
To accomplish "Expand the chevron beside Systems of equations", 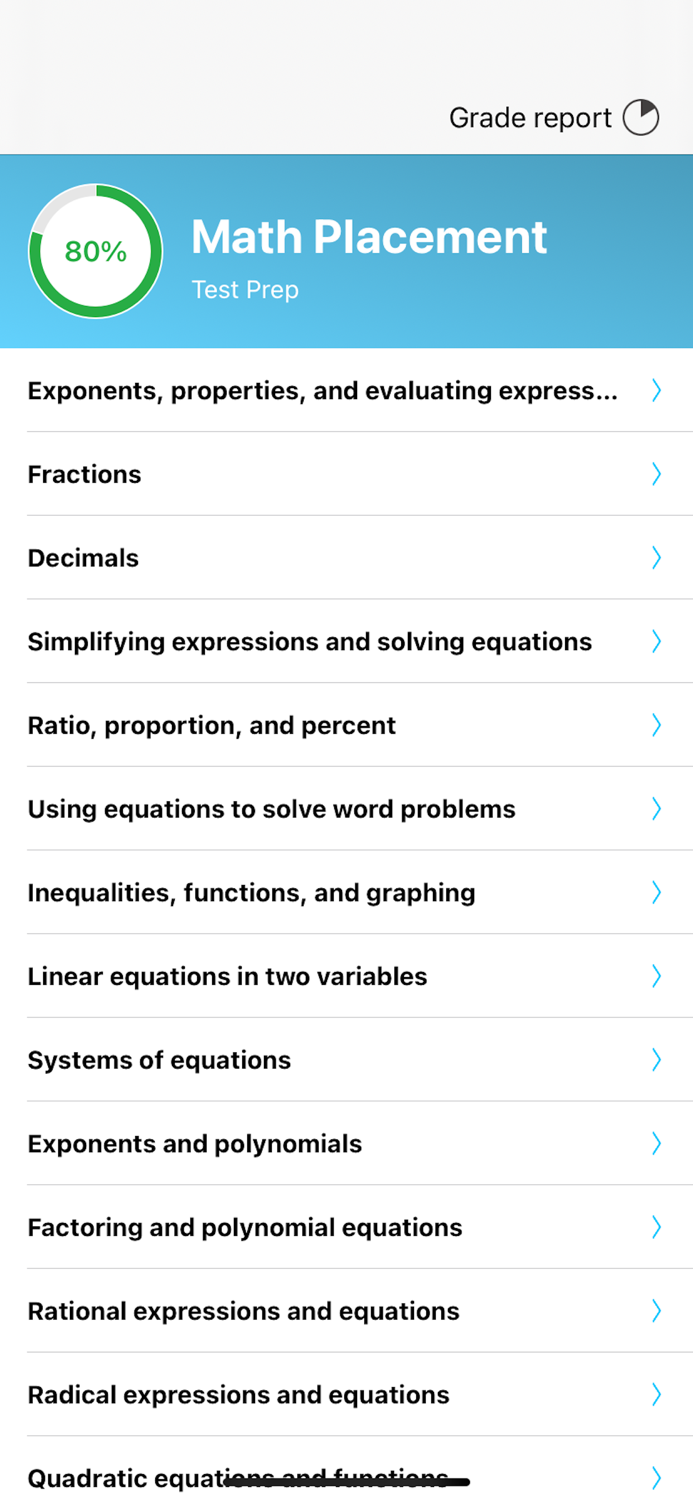I will tap(656, 1059).
